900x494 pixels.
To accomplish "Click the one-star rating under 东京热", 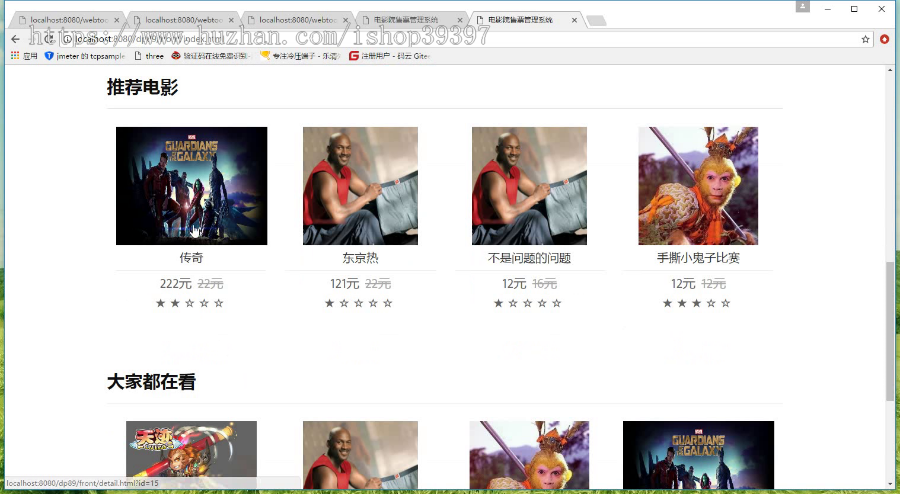I will [x=358, y=303].
